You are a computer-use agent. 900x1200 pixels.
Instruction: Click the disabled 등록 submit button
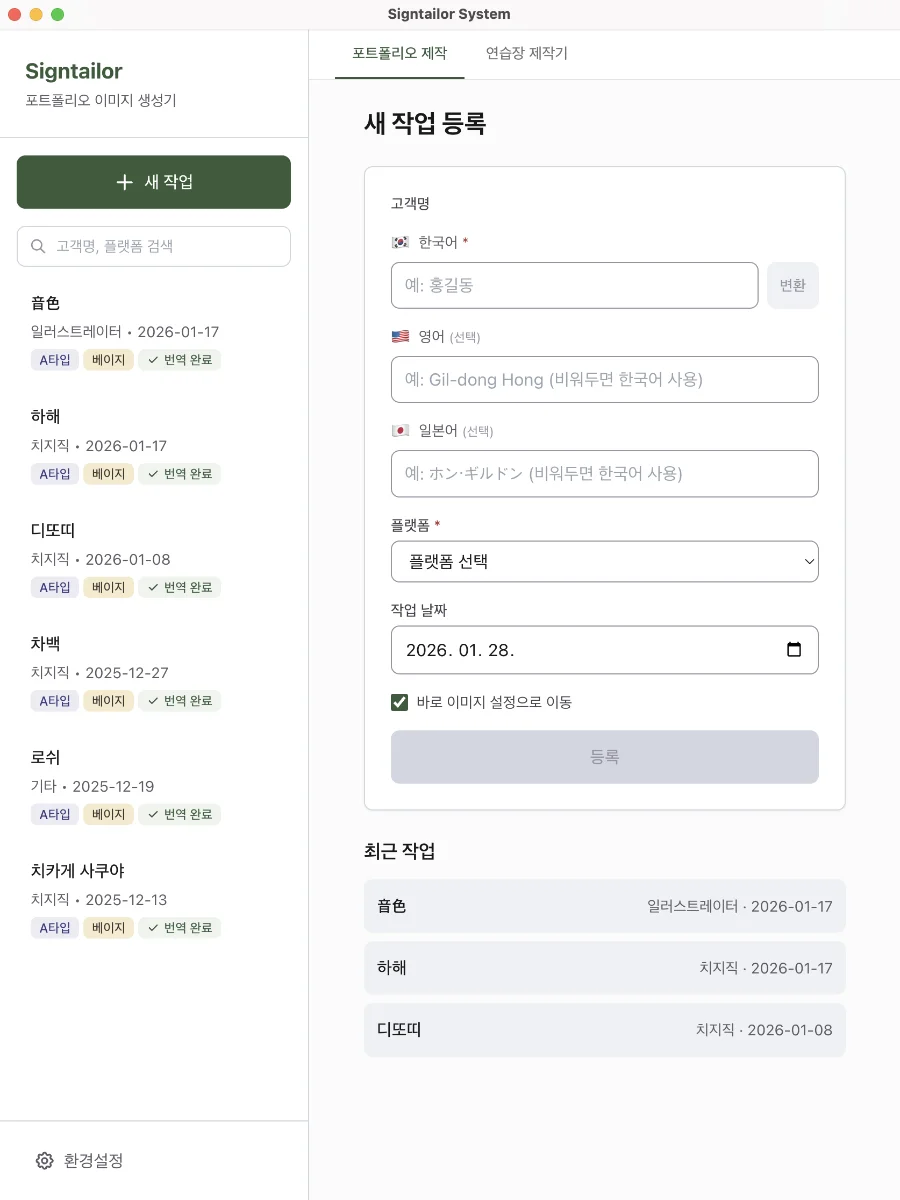[604, 757]
